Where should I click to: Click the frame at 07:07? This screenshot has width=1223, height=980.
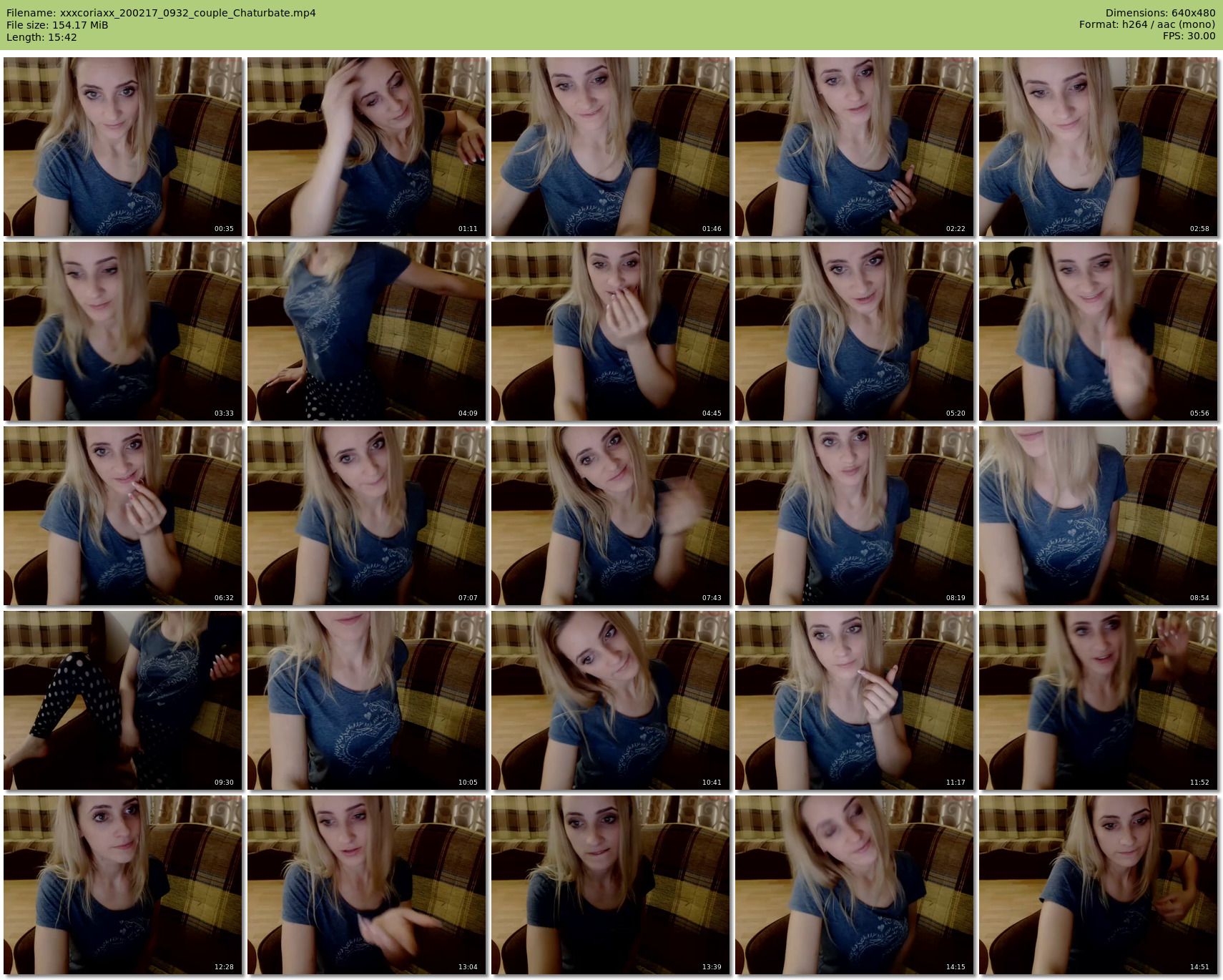coord(367,516)
